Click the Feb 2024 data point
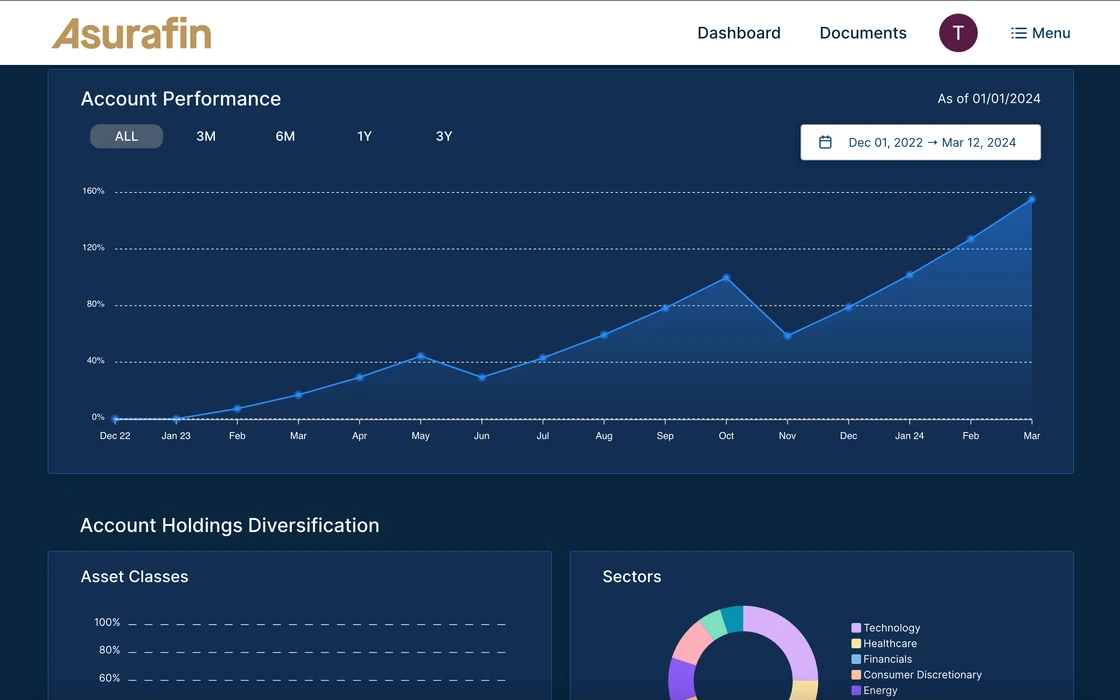Screen dimensions: 1120x700 971,239
